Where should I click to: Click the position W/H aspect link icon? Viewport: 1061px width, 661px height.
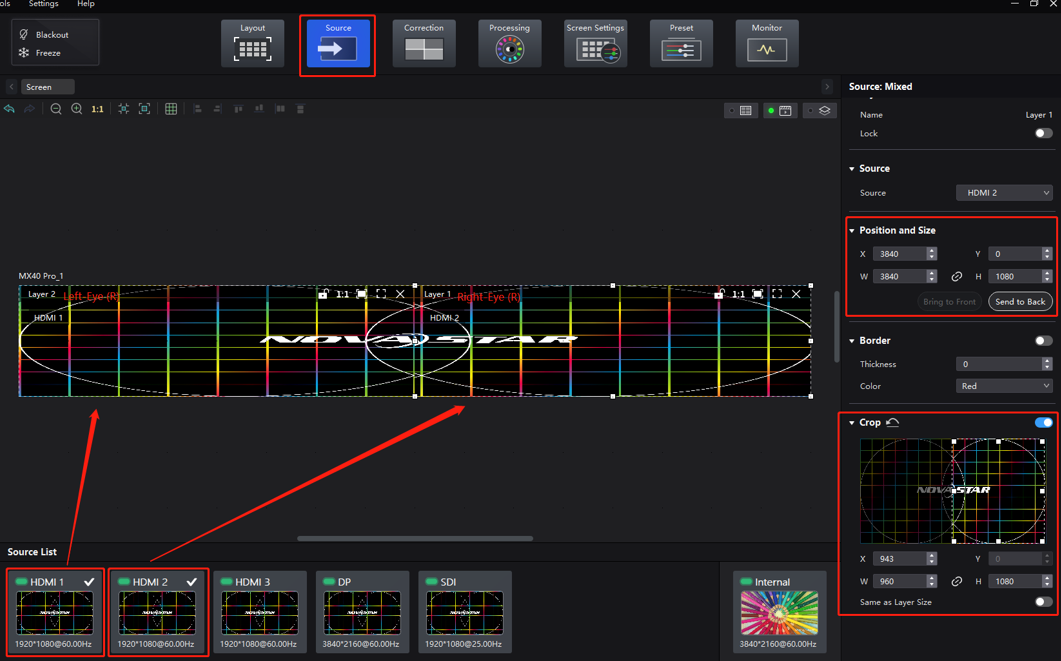(x=956, y=276)
